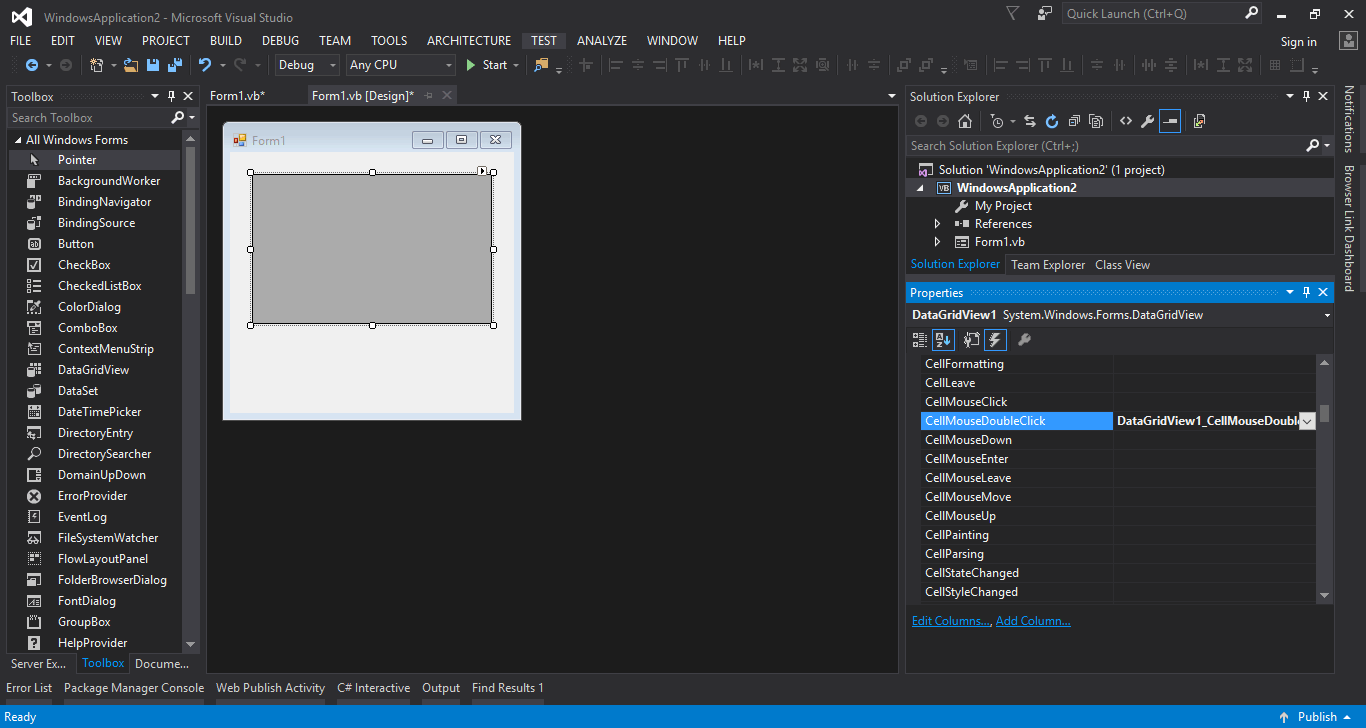
Task: Show Properties list in Properties window
Action: [972, 340]
